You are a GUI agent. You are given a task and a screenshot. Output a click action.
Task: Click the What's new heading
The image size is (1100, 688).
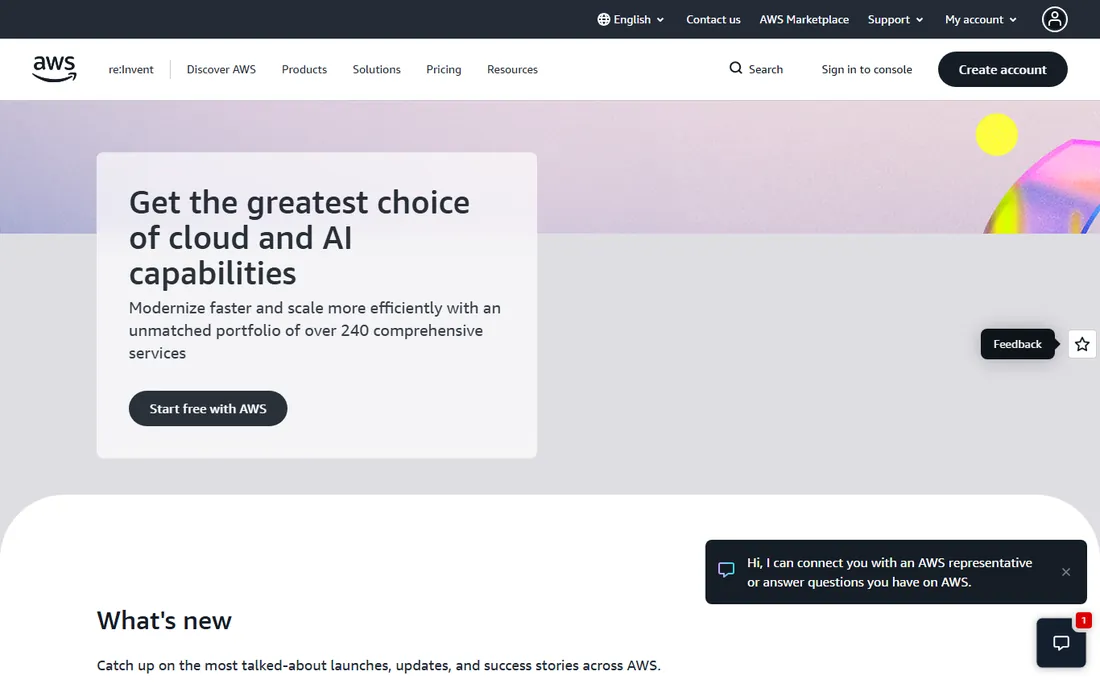point(164,621)
